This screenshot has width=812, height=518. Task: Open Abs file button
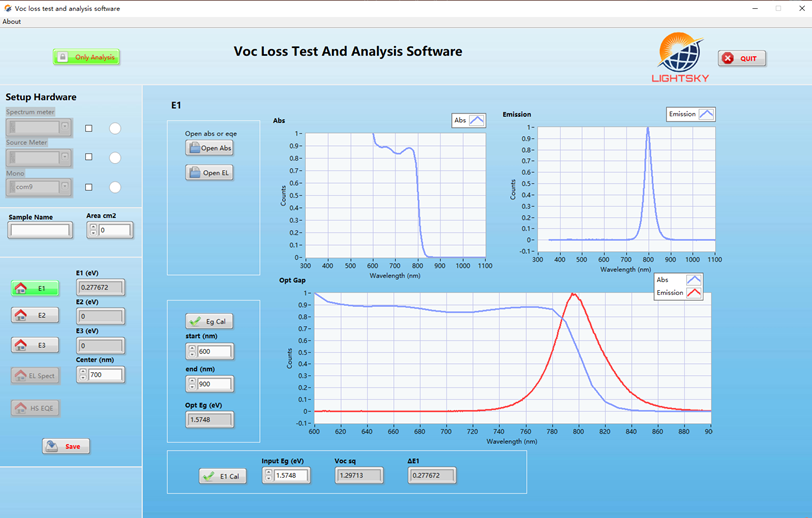[209, 148]
